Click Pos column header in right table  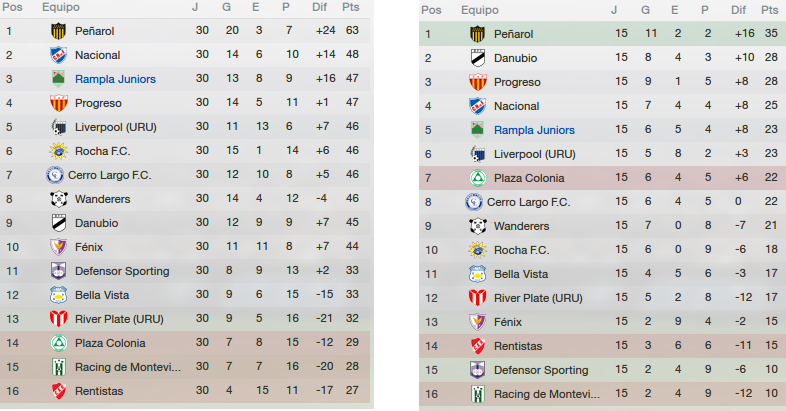431,10
